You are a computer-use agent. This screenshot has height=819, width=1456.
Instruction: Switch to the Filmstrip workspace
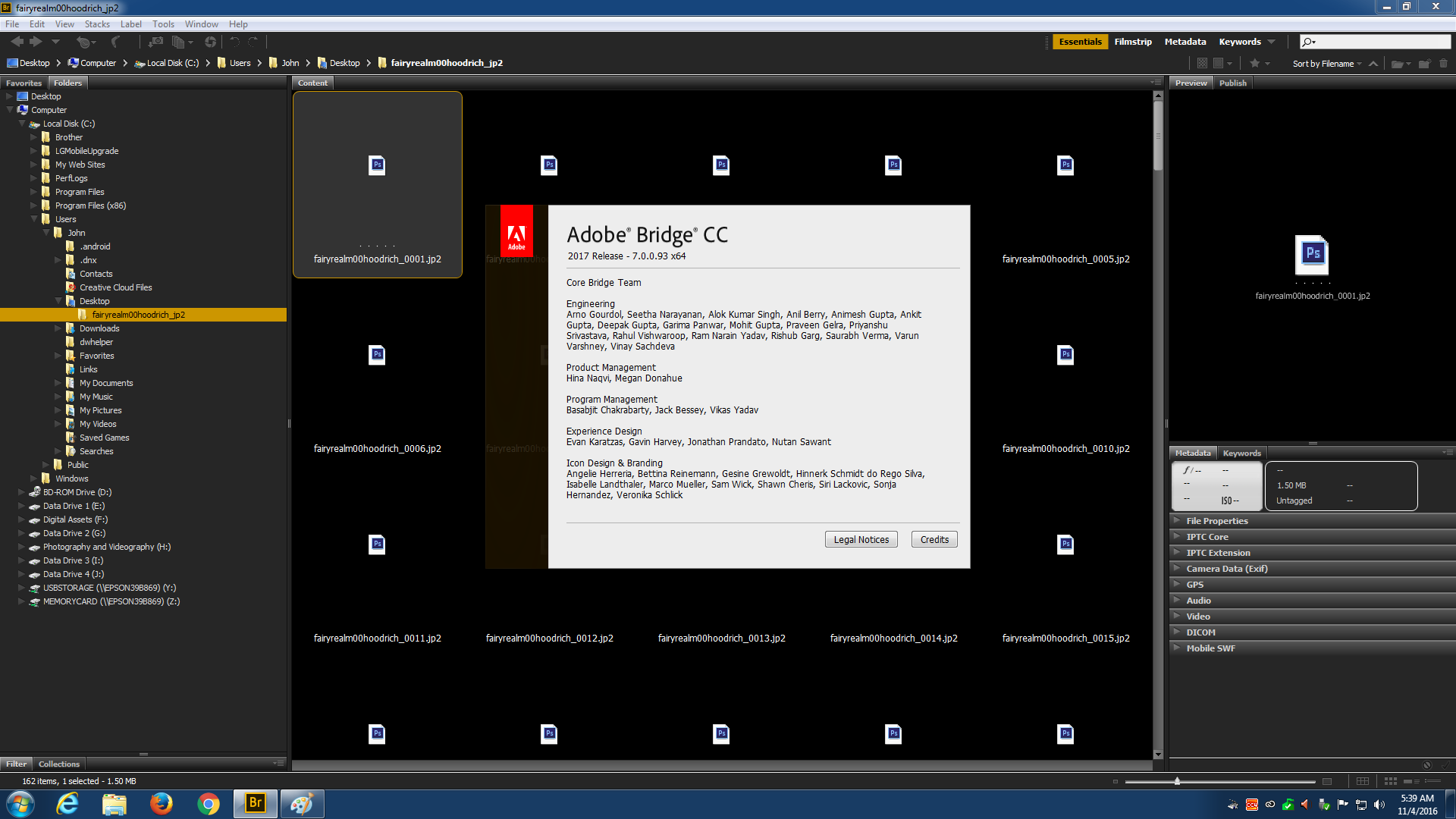[1132, 42]
